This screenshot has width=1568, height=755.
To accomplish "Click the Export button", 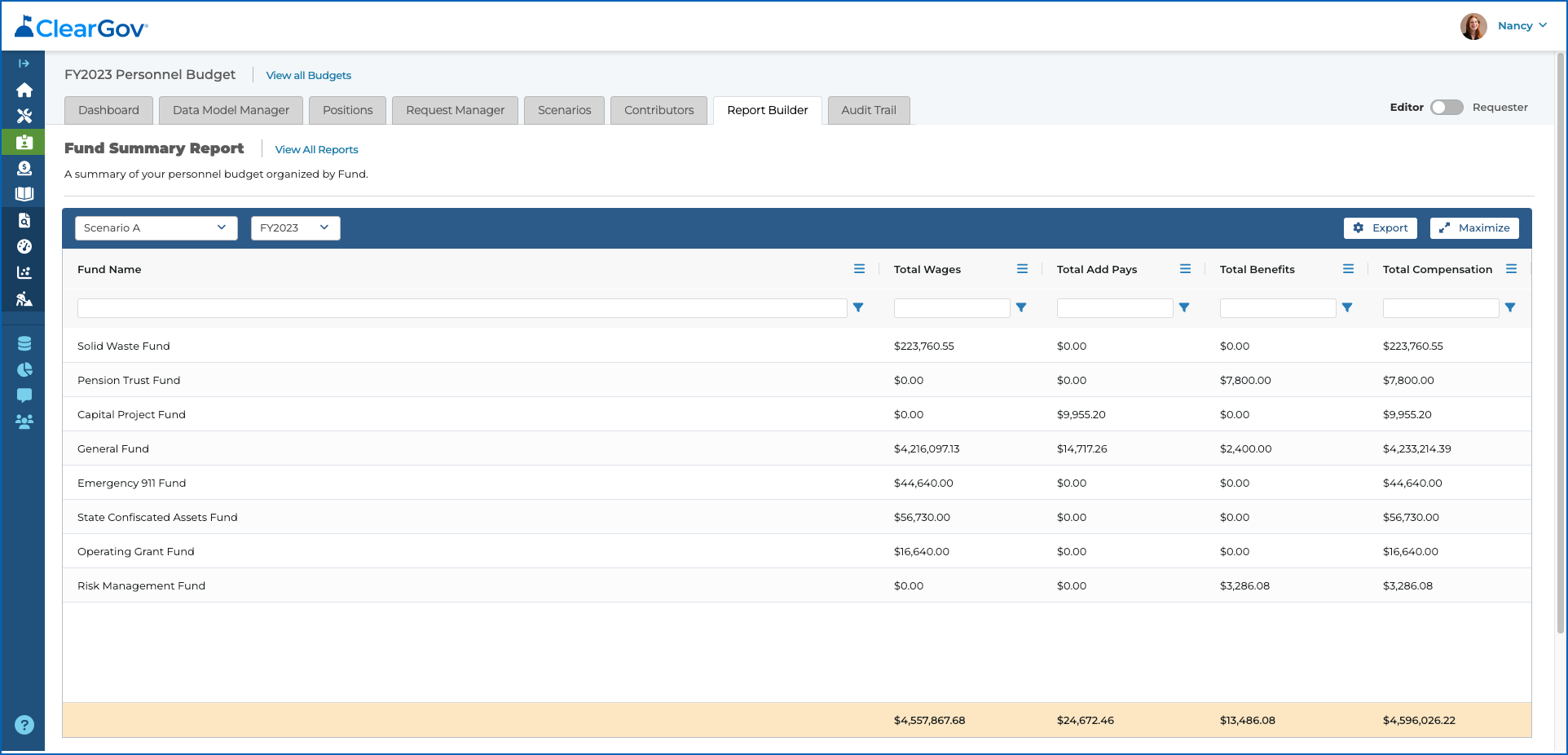I will (x=1381, y=228).
